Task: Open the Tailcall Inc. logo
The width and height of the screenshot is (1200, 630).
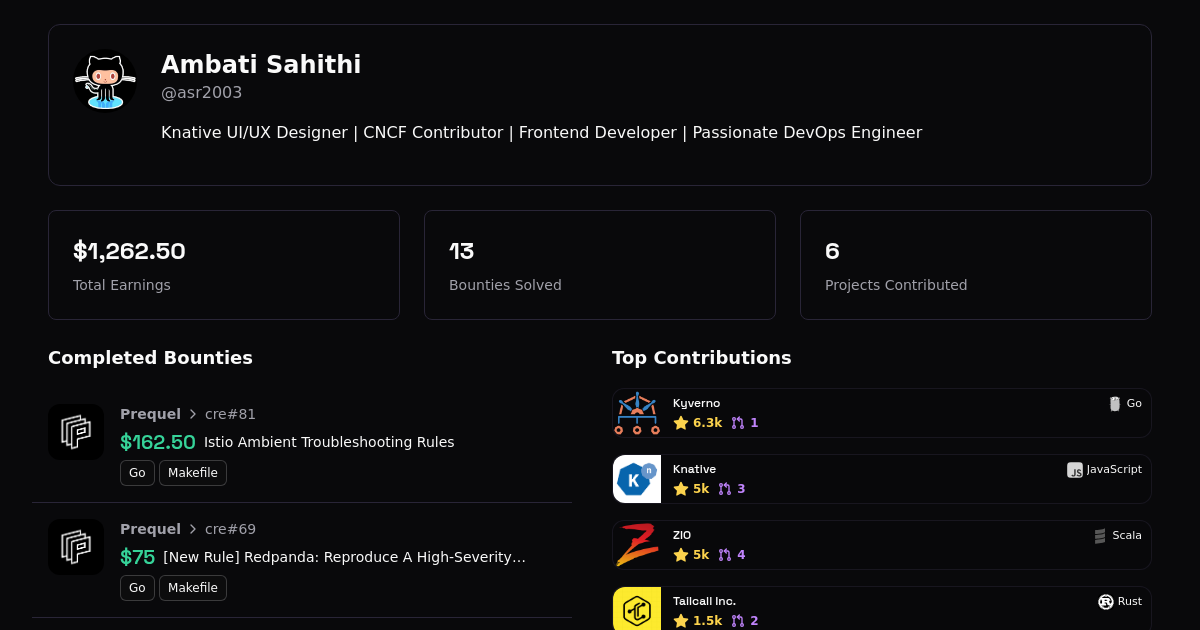Action: tap(637, 609)
